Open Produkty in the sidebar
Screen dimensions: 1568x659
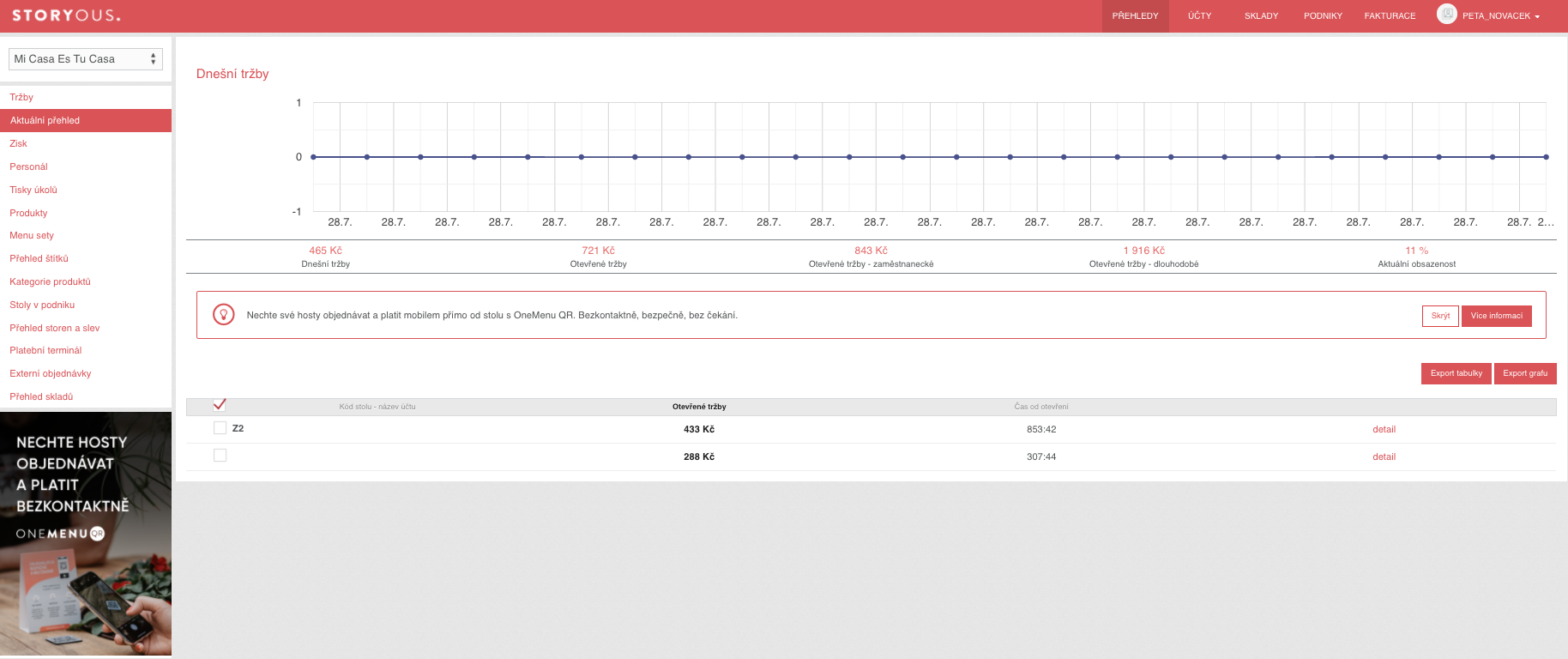tap(86, 213)
